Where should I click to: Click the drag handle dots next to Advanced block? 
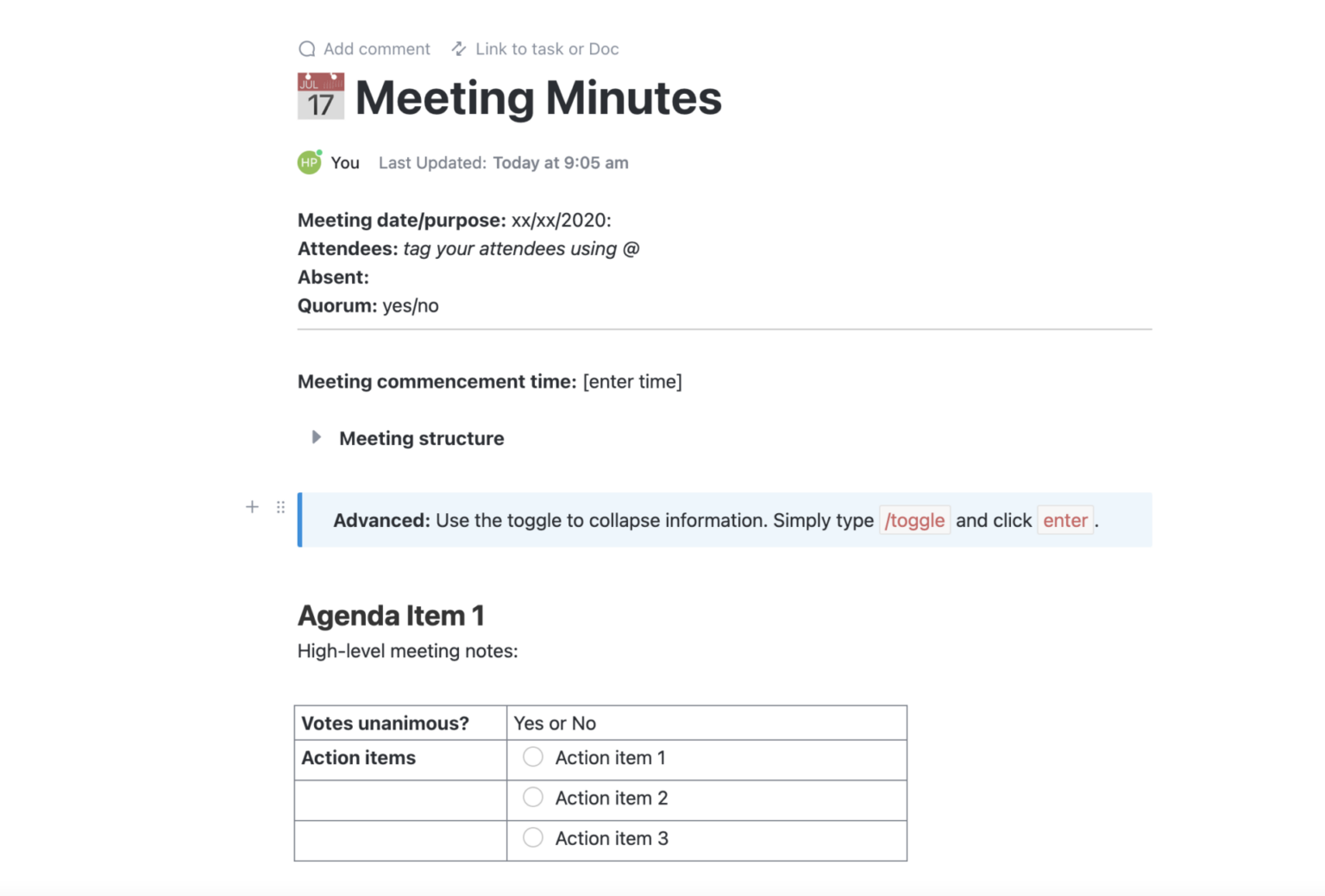click(280, 507)
